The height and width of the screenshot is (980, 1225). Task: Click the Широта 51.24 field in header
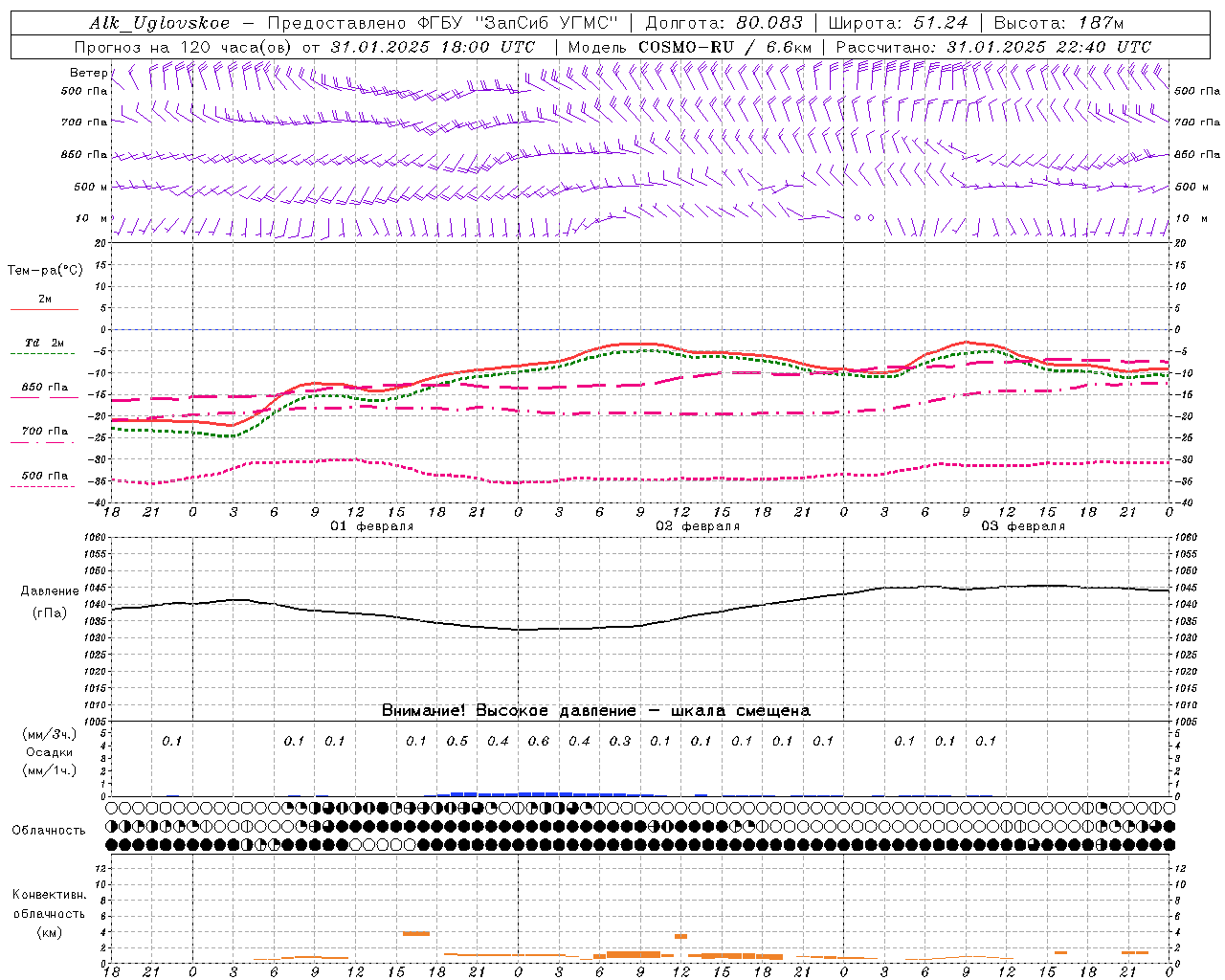(x=898, y=23)
